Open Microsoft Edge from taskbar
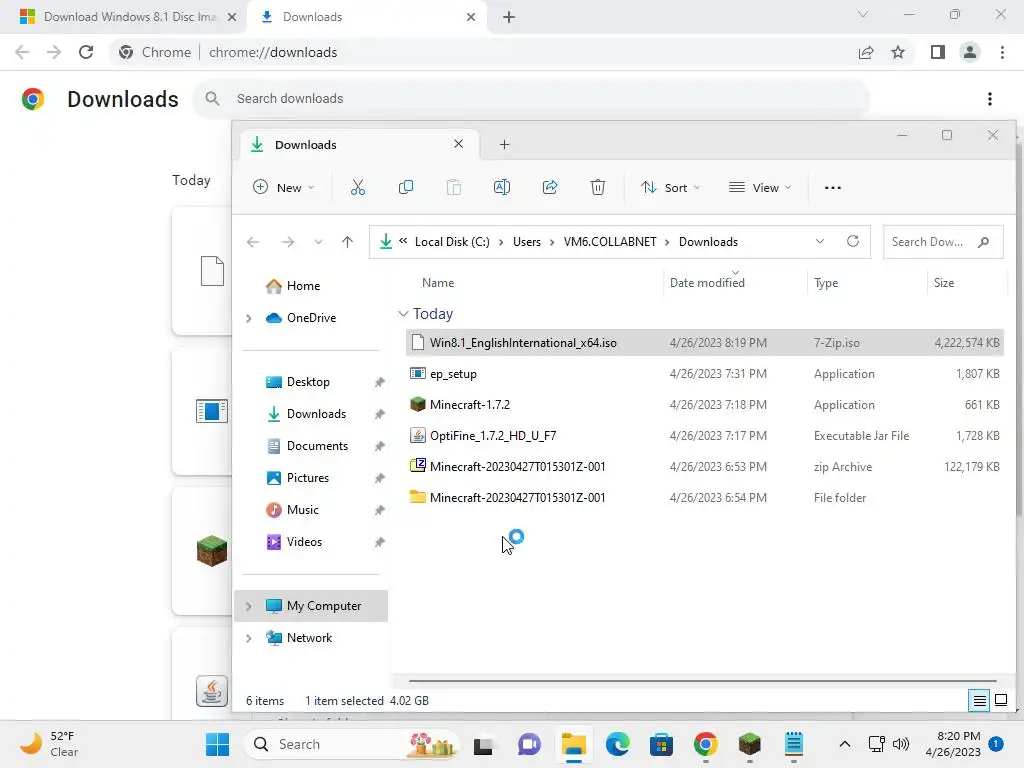1024x768 pixels. coord(617,744)
